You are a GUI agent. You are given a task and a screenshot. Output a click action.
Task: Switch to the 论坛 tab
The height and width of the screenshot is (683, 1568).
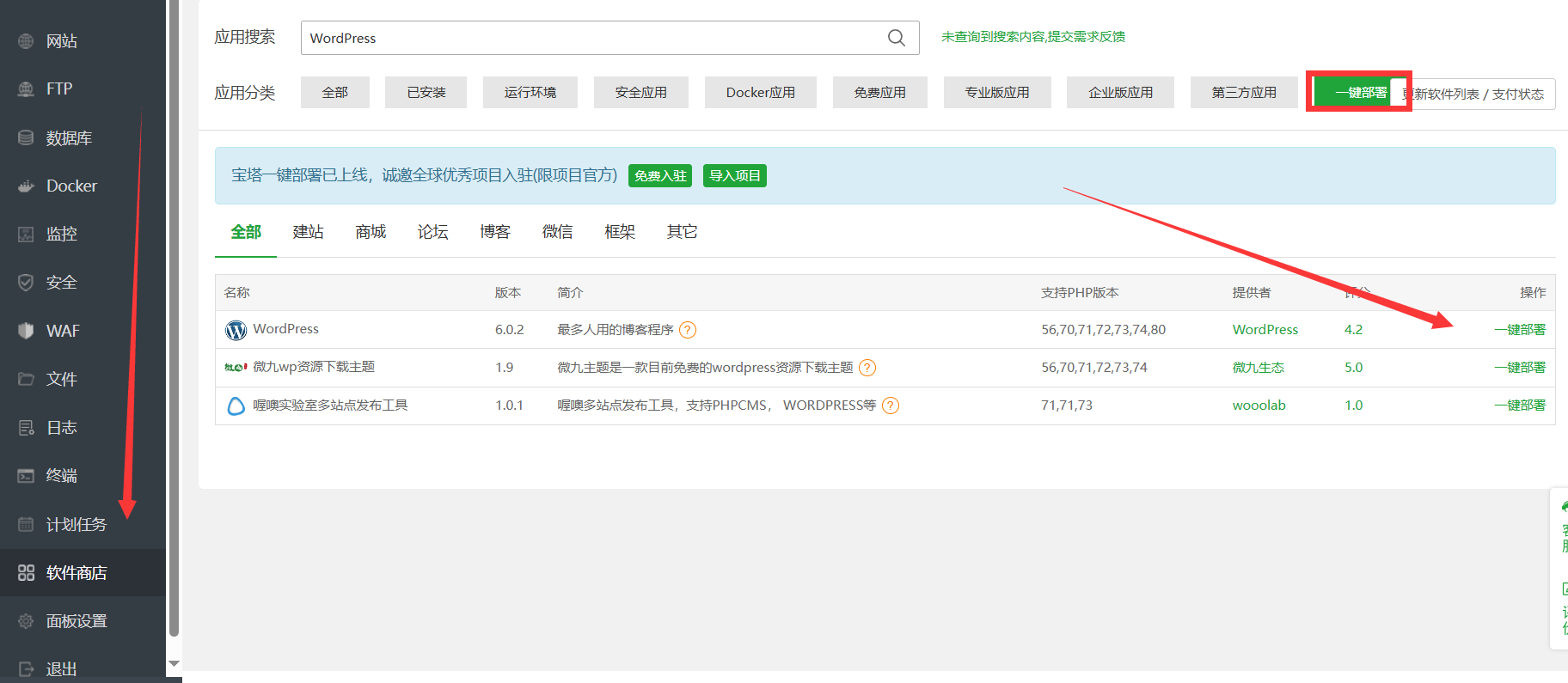click(x=433, y=232)
